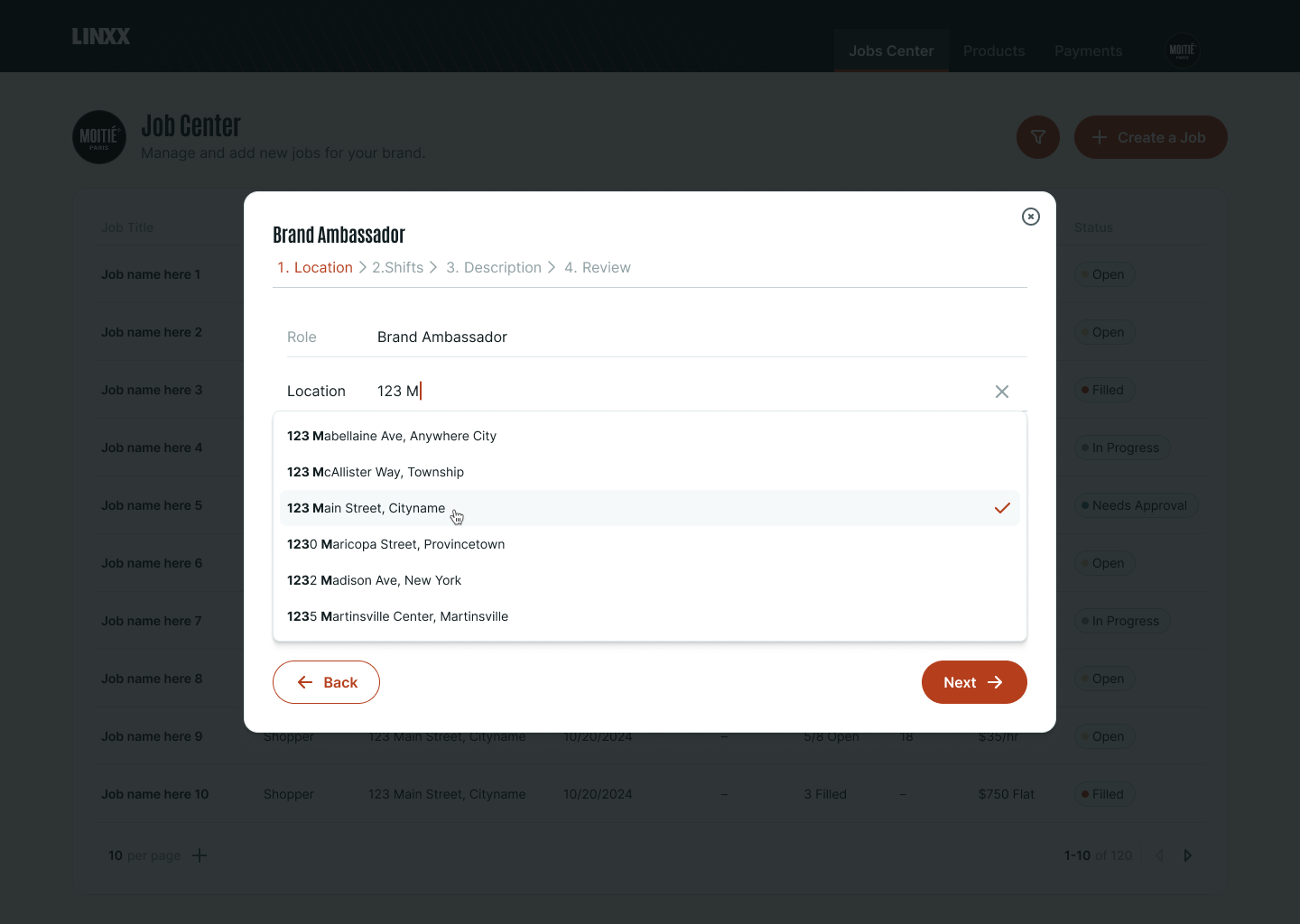This screenshot has height=924, width=1300.
Task: Click the filter funnel icon button
Action: tap(1038, 137)
